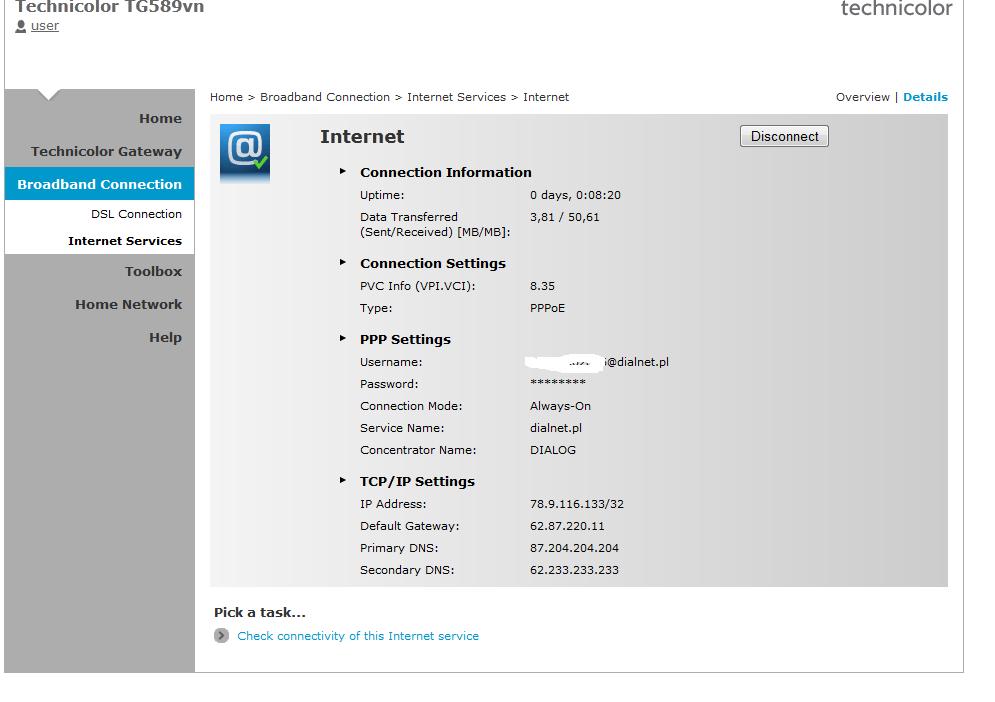The width and height of the screenshot is (995, 702).
Task: Go to Internet Services breadcrumb link
Action: click(x=456, y=97)
